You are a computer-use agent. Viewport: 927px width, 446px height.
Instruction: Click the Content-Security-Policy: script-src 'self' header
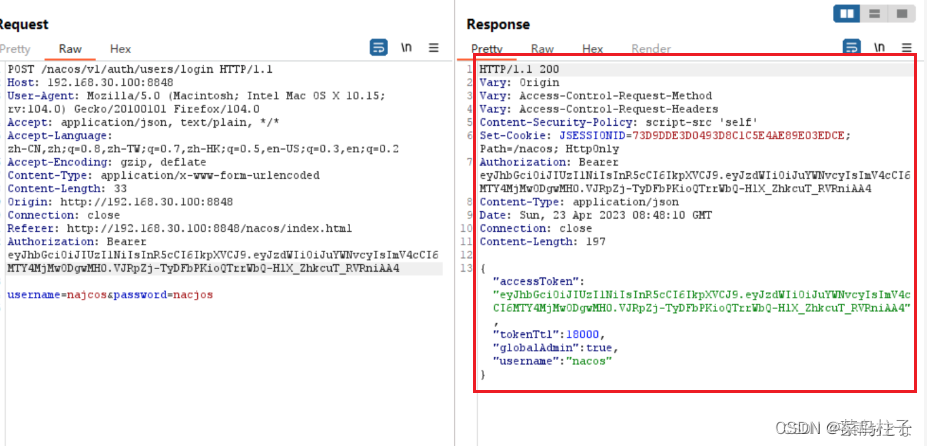618,122
